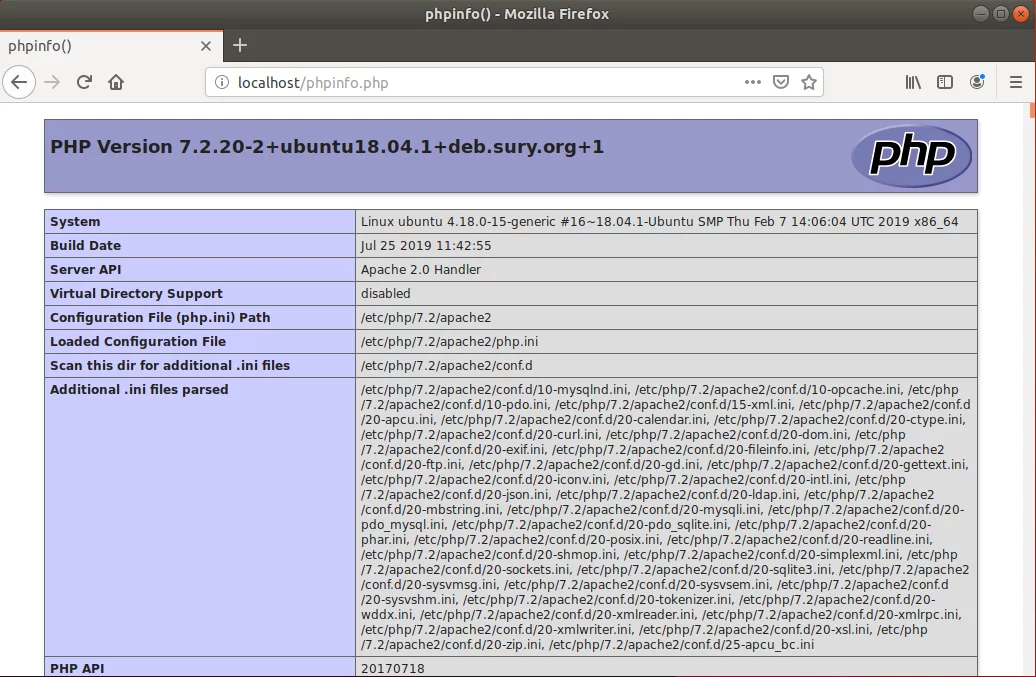Click 'Scan this dir for additional .ini files'

[170, 365]
